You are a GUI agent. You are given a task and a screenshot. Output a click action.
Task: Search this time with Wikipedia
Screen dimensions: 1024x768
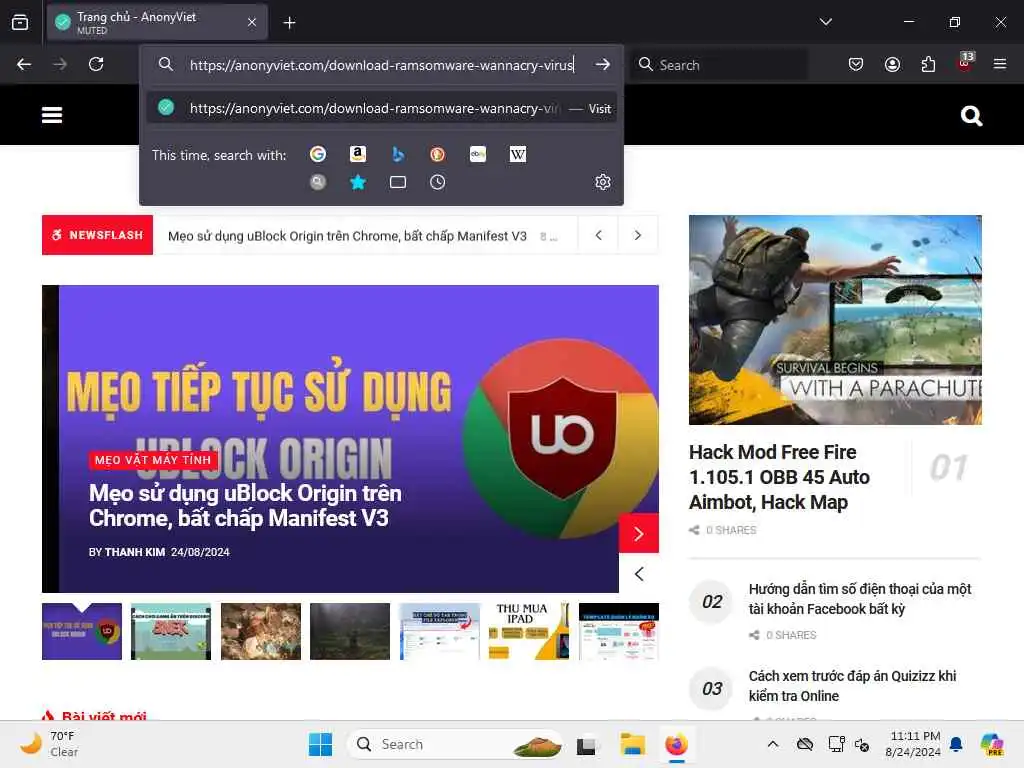[518, 154]
